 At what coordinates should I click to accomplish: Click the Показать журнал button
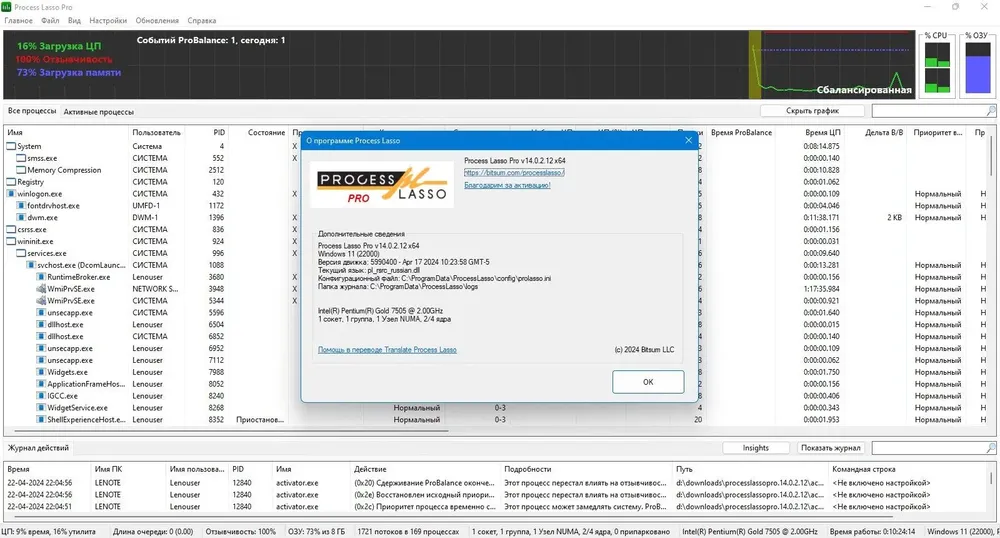(x=831, y=448)
